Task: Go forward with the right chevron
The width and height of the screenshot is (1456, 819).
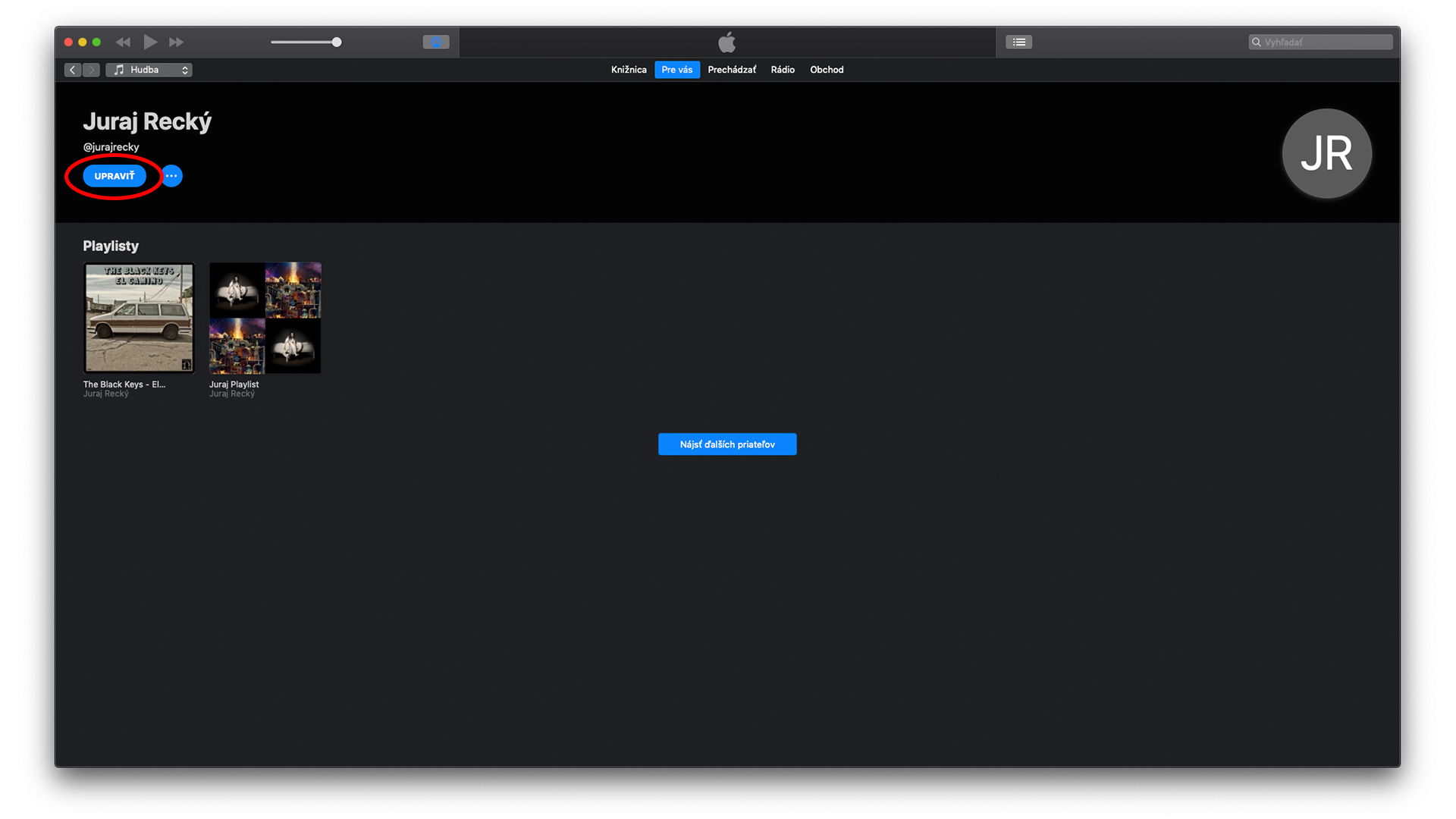Action: [x=91, y=70]
